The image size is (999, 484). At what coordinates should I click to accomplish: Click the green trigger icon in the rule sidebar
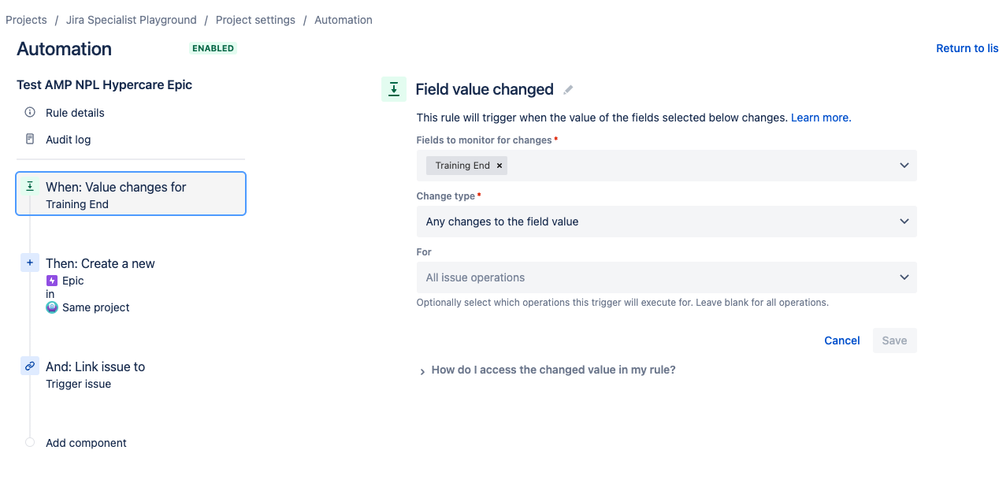[x=30, y=187]
